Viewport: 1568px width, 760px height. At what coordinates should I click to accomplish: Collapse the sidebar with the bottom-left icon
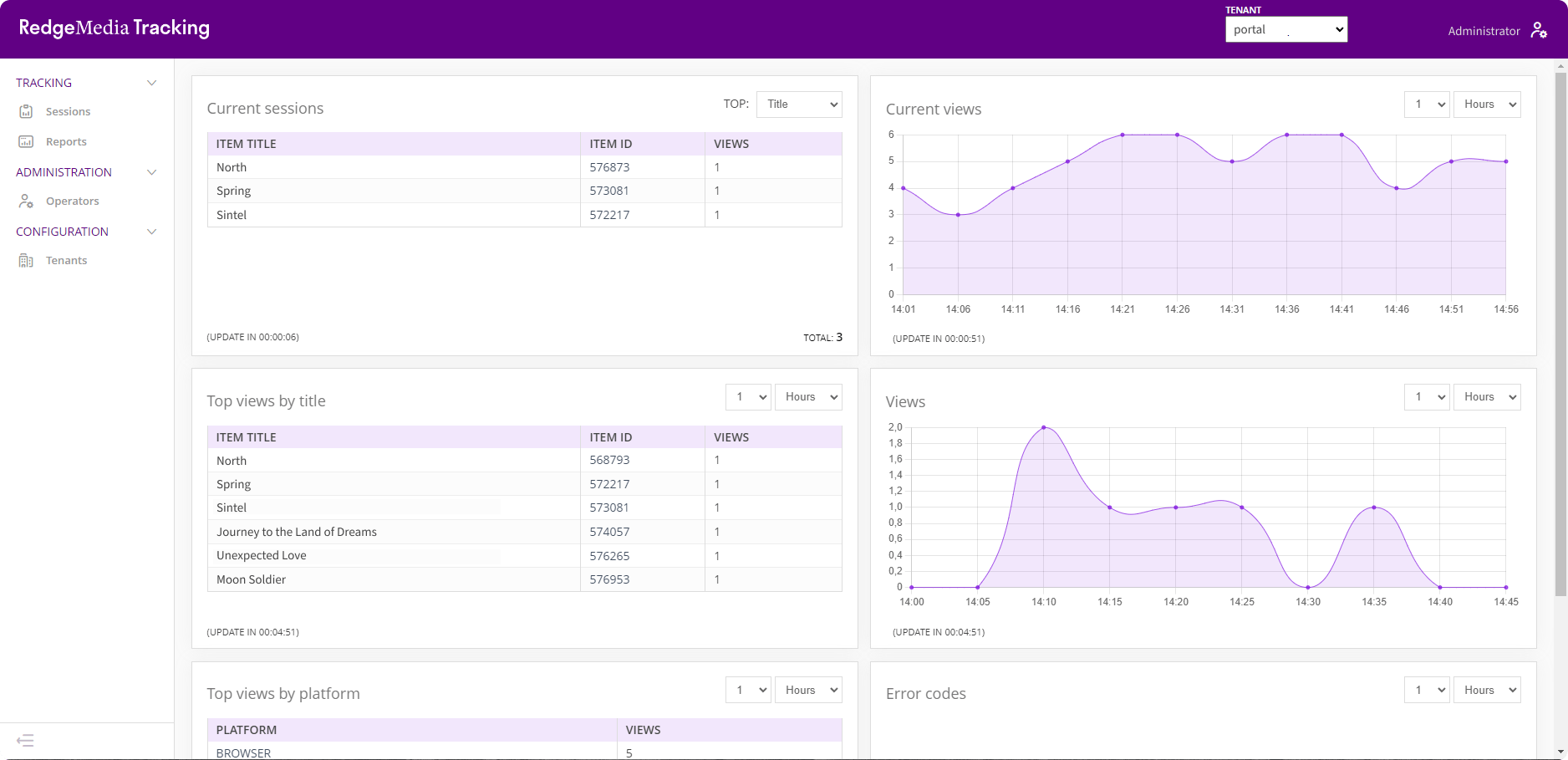click(25, 740)
